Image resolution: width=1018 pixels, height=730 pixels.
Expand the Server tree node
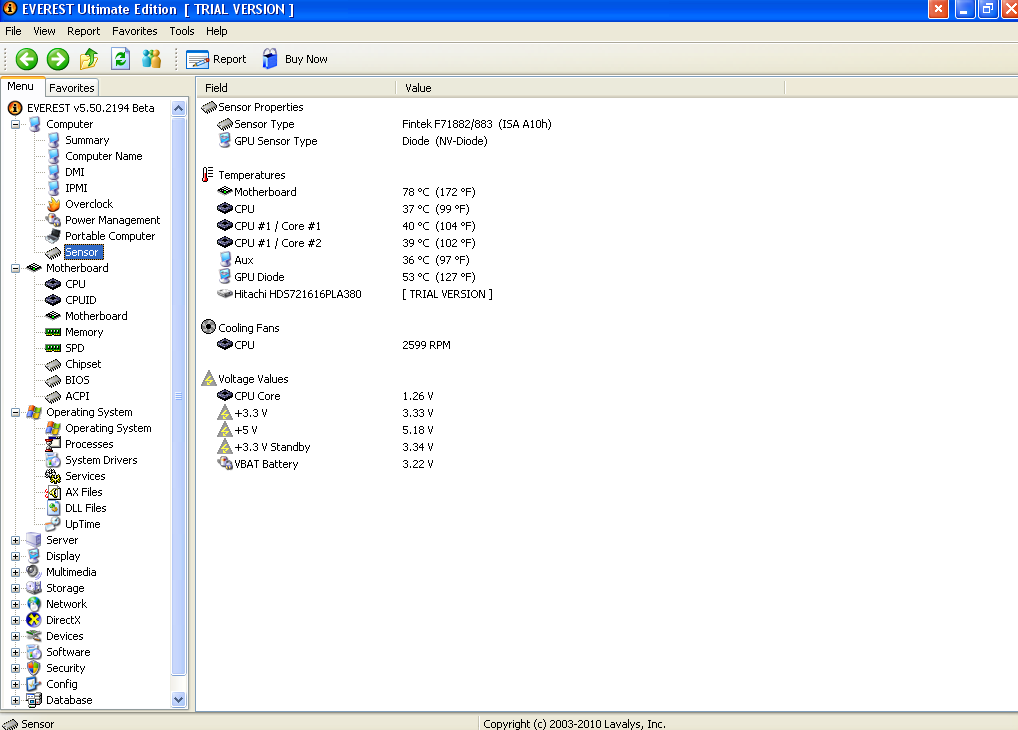pyautogui.click(x=16, y=540)
